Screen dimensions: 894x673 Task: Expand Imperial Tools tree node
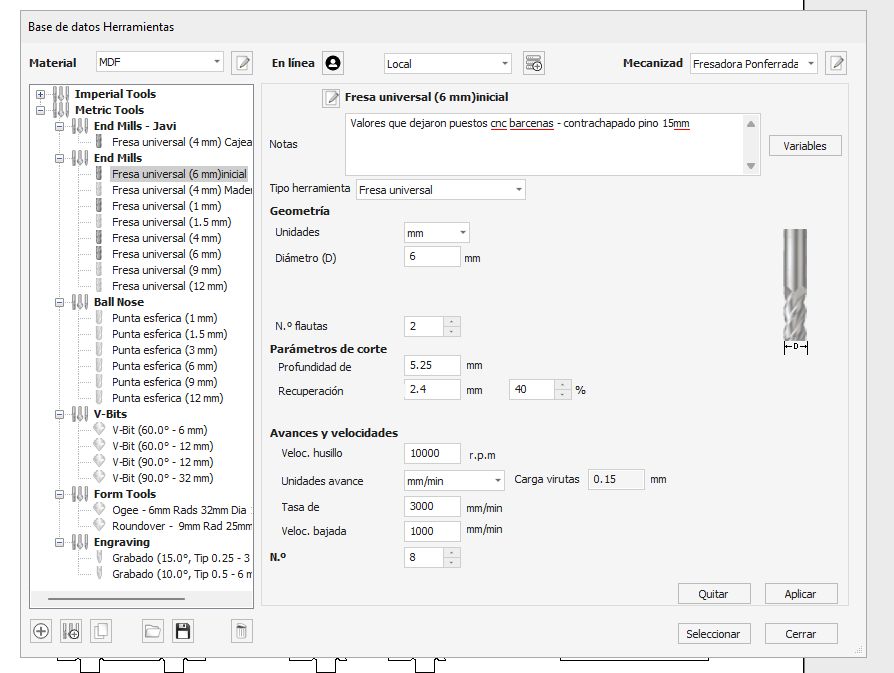[40, 94]
